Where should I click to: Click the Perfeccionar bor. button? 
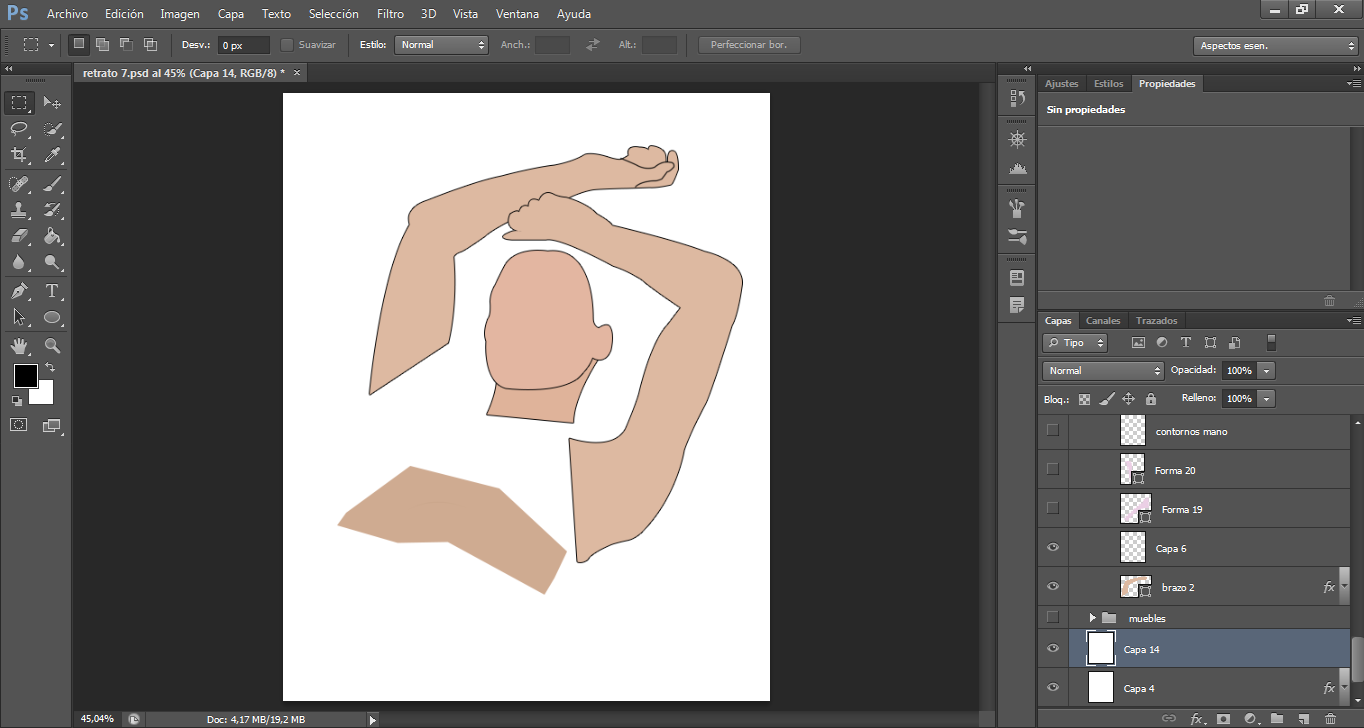click(749, 45)
